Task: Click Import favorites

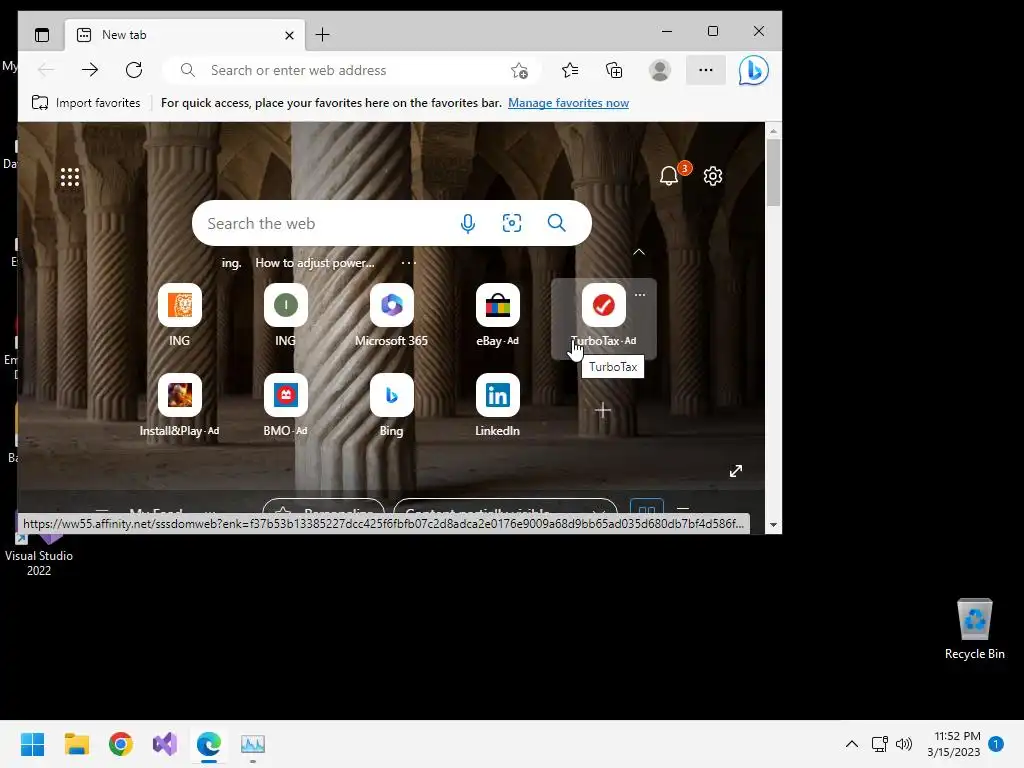Action: click(86, 103)
